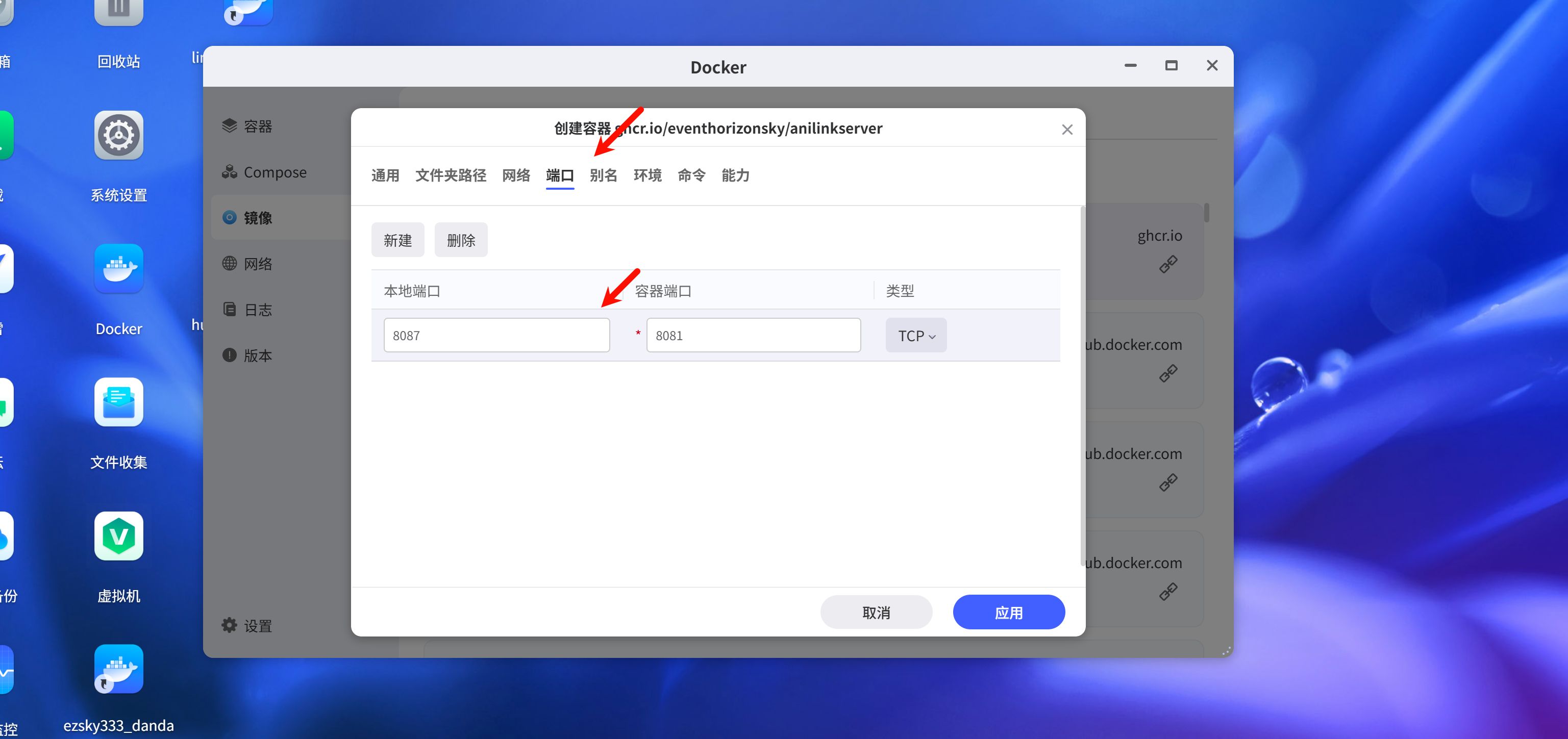This screenshot has width=1568, height=739.
Task: Minimize the Docker window
Action: coord(1130,65)
